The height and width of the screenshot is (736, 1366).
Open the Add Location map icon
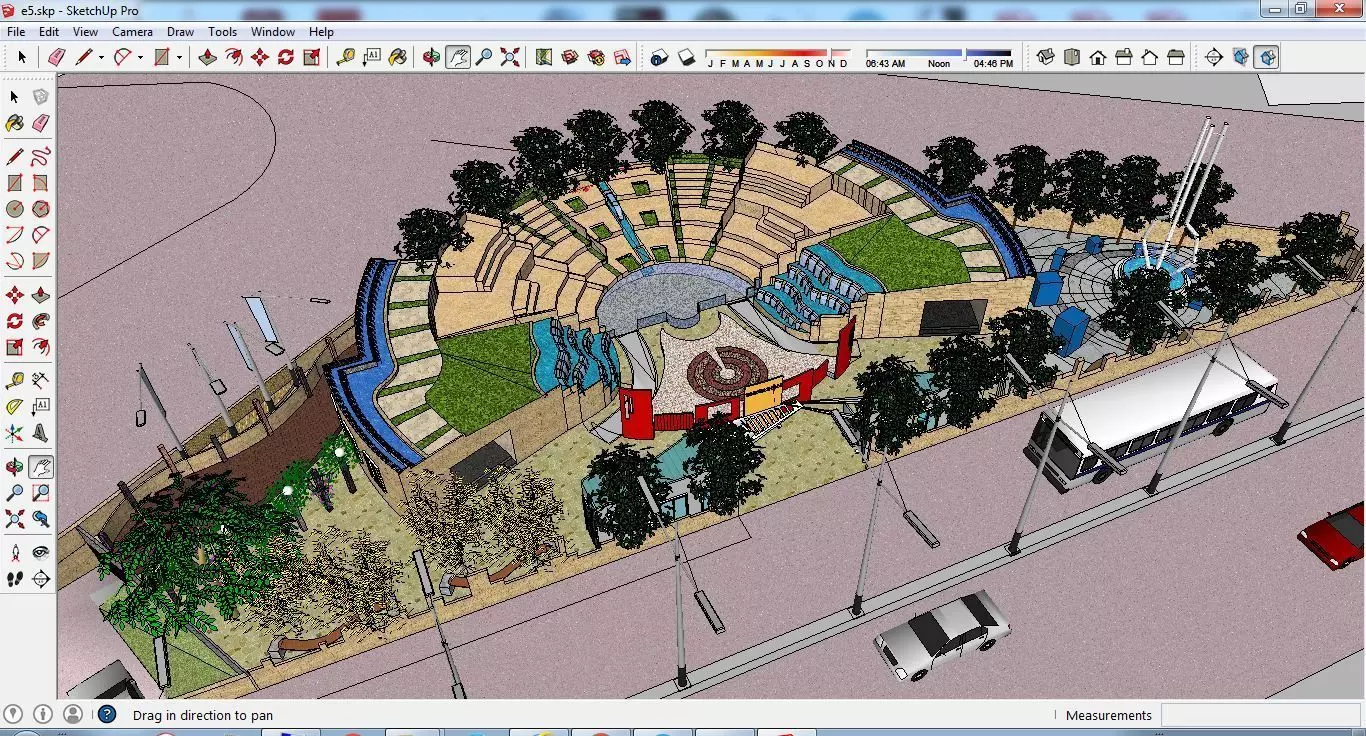click(x=544, y=58)
